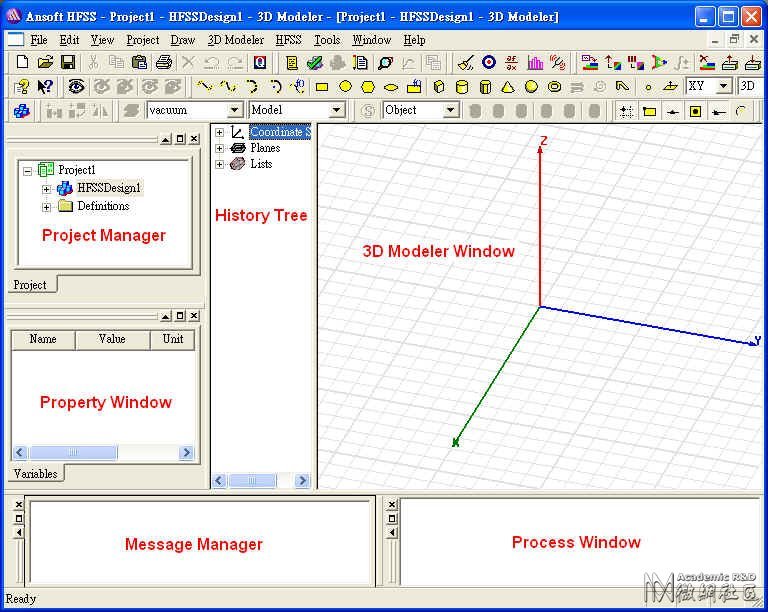This screenshot has width=768, height=612.
Task: Click the yellow scroll notes icon
Action: click(x=292, y=62)
